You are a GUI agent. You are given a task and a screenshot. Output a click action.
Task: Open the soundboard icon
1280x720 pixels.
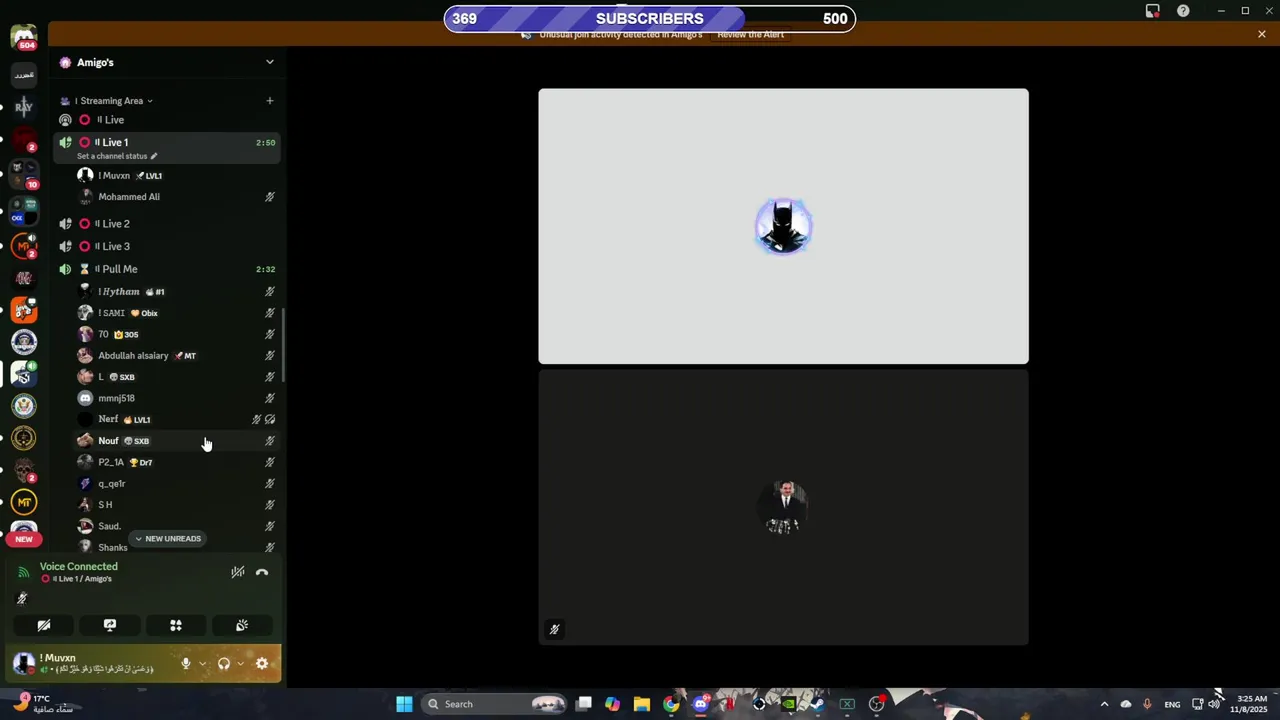242,625
